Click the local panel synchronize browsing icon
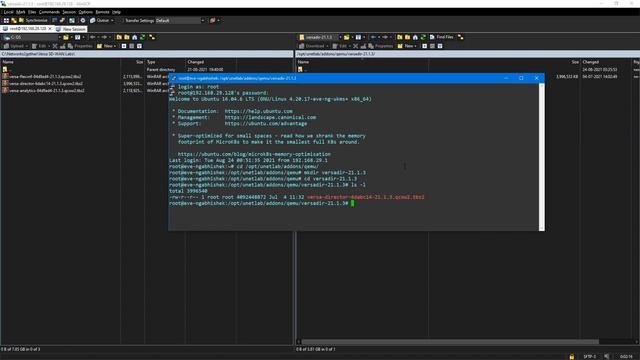The width and height of the screenshot is (640, 360). (152, 37)
